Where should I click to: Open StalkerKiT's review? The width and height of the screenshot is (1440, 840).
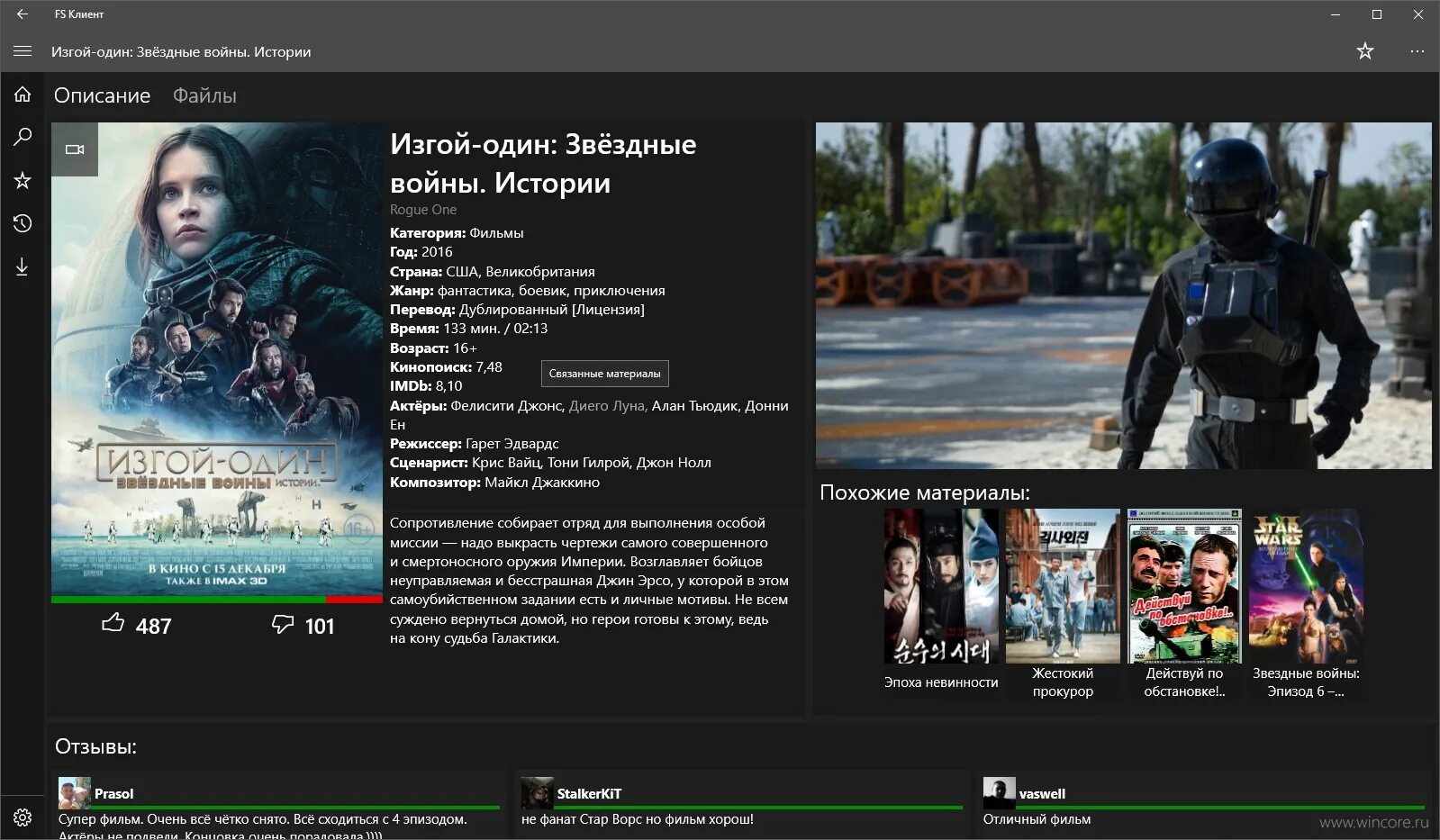click(x=743, y=806)
